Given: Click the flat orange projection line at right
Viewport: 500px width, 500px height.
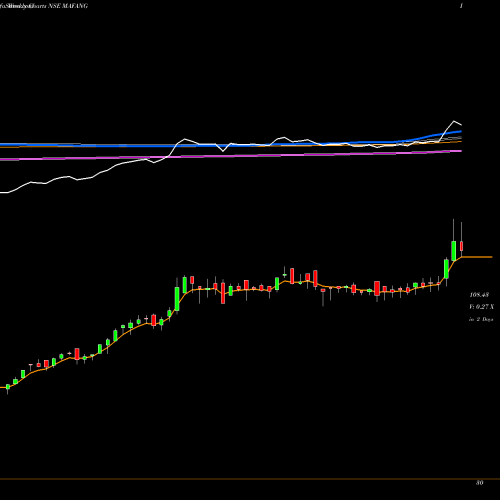Looking at the screenshot, I should pyautogui.click(x=477, y=257).
